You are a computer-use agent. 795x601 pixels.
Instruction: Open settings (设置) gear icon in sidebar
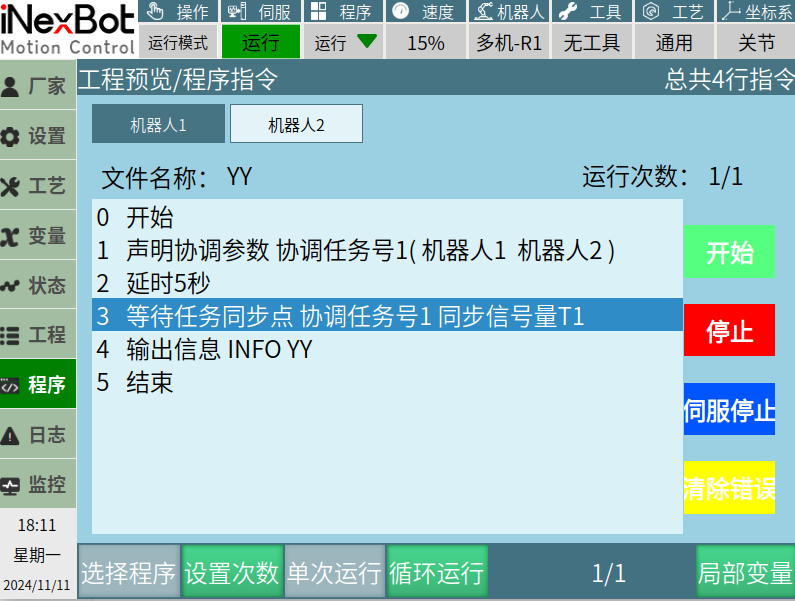11,137
